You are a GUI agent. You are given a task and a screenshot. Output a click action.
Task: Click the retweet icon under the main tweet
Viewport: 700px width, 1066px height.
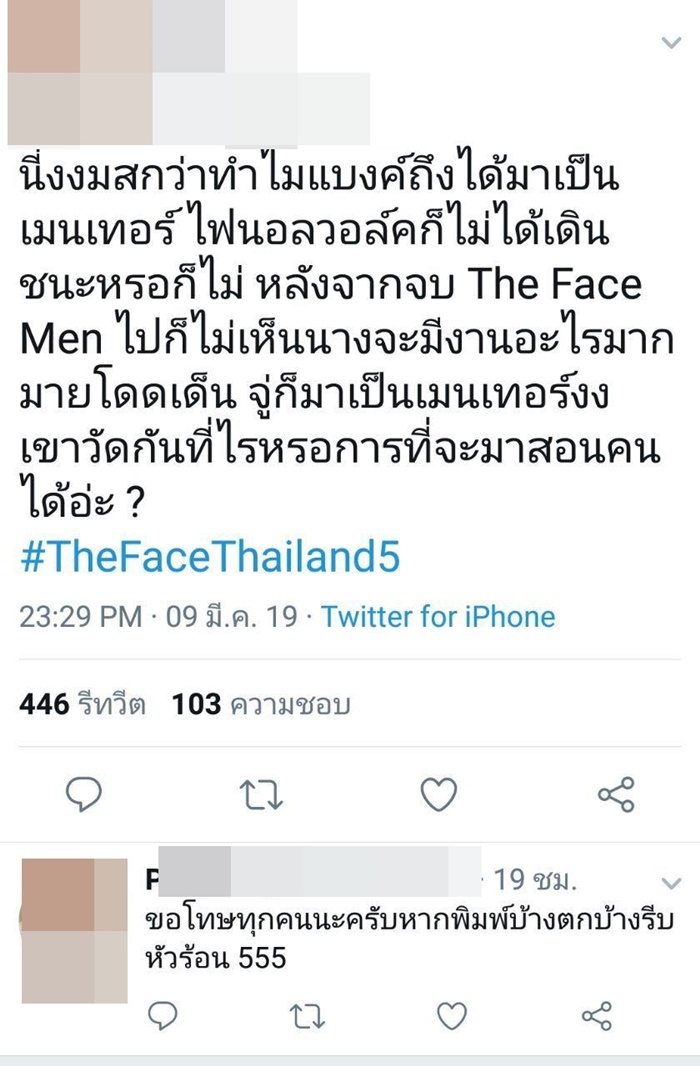tap(262, 793)
